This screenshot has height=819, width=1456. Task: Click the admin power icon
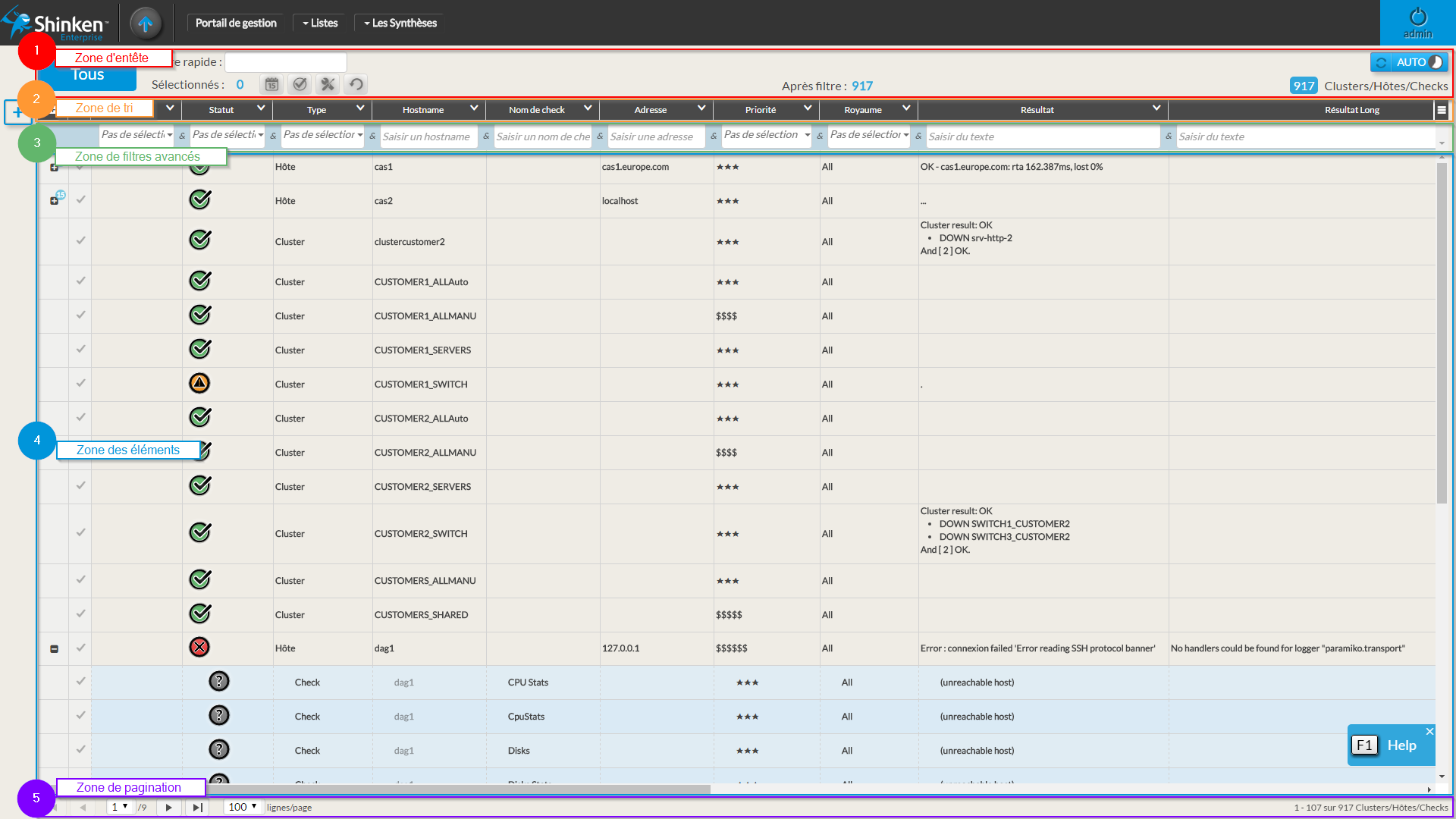point(1417,17)
